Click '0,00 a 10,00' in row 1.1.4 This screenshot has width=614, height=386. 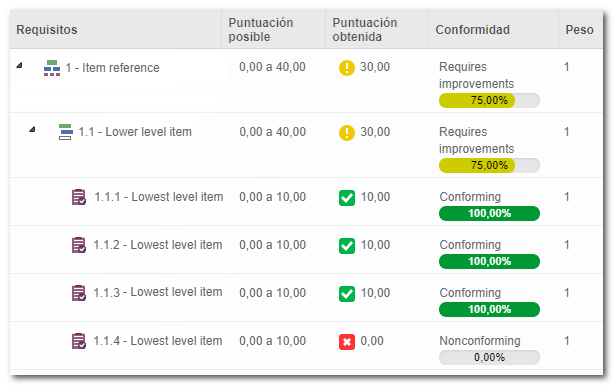click(272, 341)
